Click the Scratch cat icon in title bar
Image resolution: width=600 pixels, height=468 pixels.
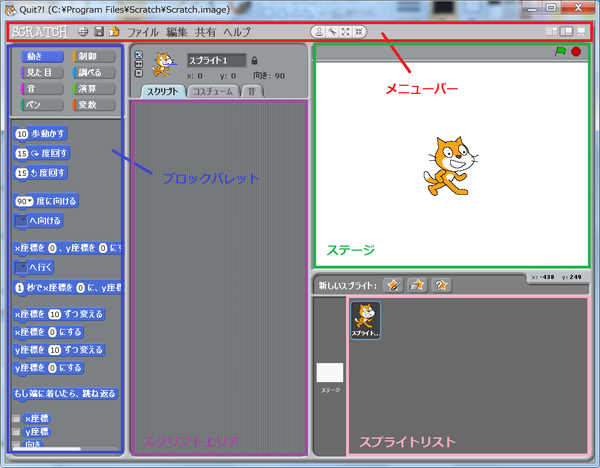pos(10,10)
